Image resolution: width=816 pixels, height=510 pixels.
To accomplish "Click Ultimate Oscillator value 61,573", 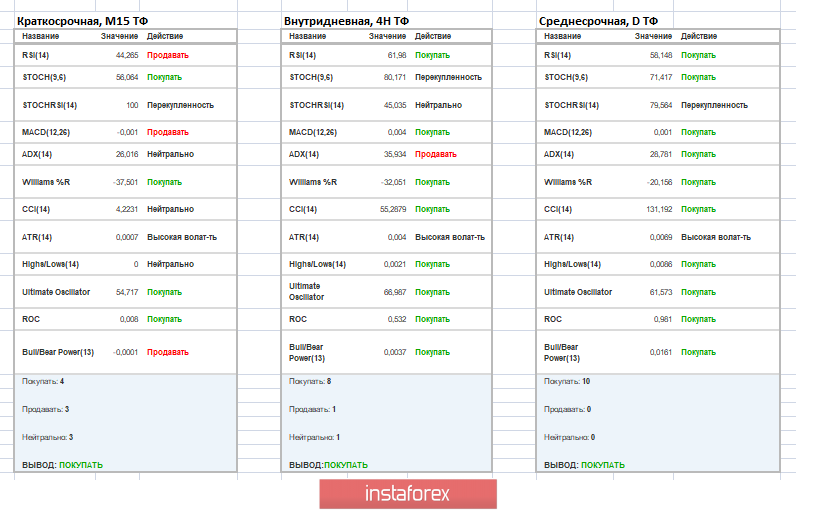I will [661, 292].
